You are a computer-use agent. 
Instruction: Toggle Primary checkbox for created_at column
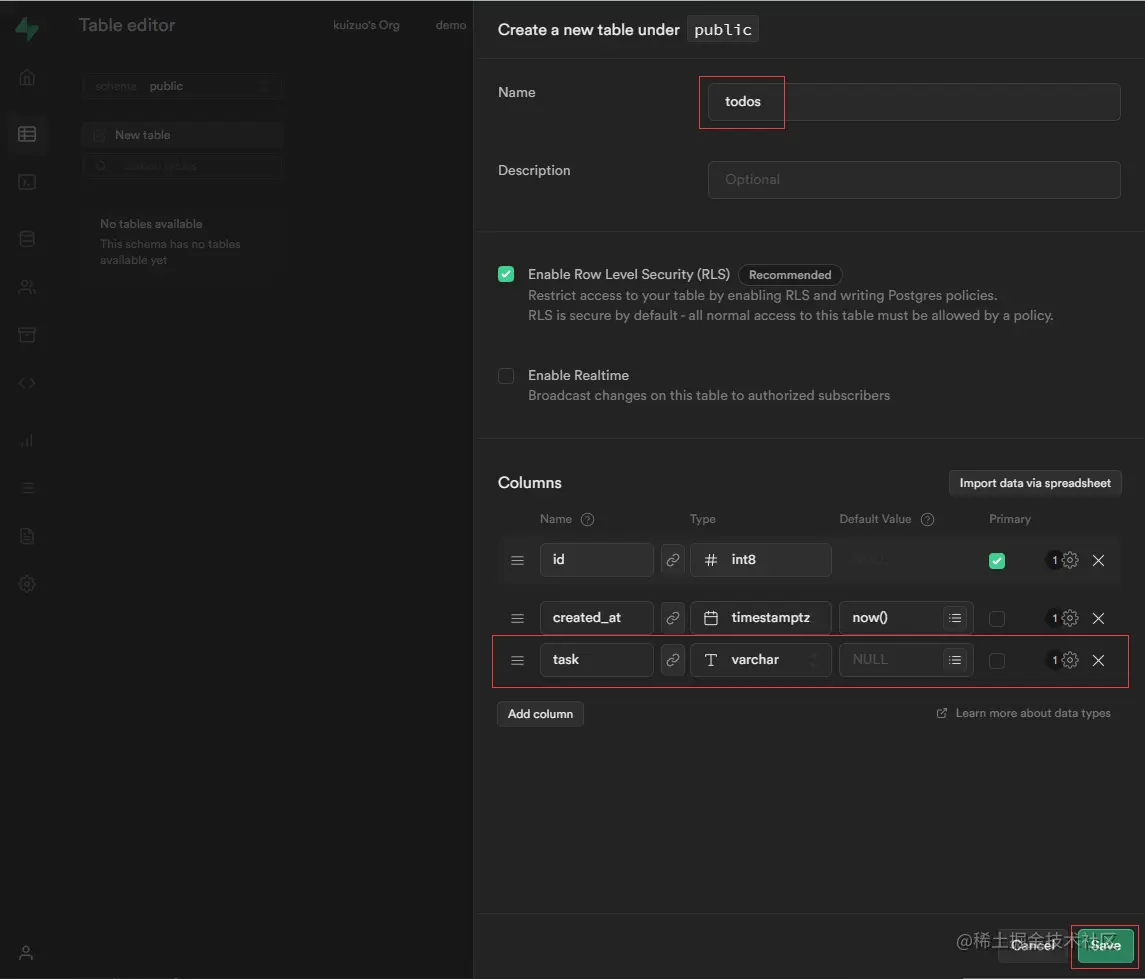[997, 618]
